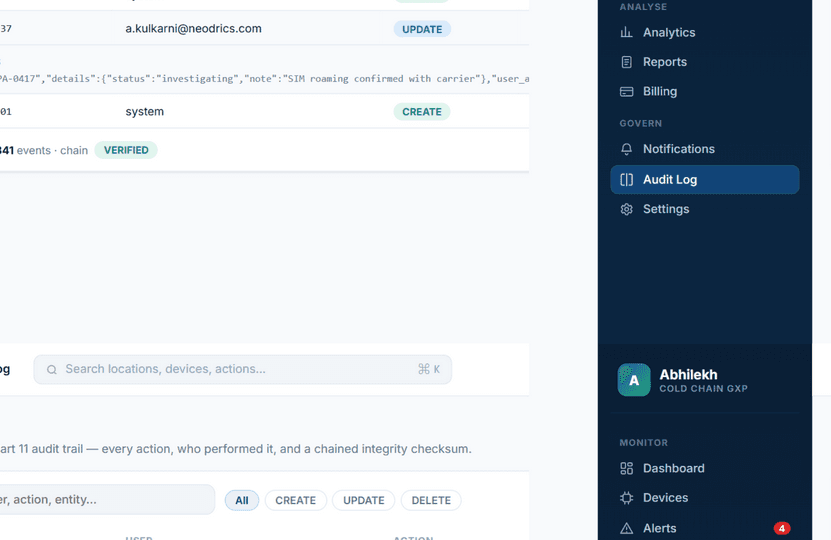The image size is (831, 540).
Task: Open the Devices page
Action: pos(704,498)
